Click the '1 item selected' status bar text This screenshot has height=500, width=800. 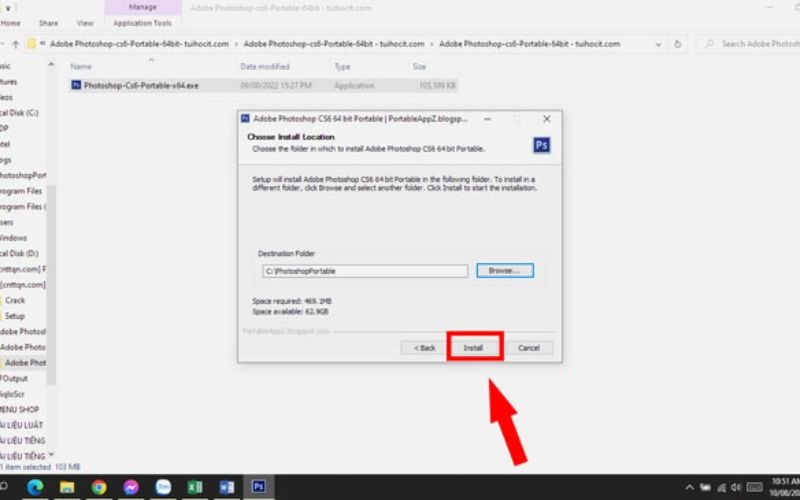click(26, 467)
